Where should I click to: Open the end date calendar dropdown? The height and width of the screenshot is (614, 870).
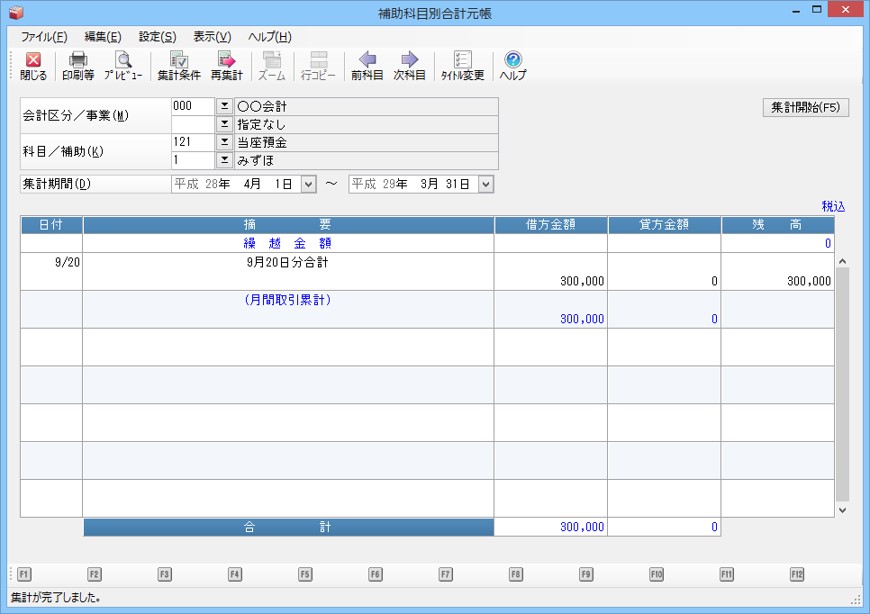click(485, 184)
